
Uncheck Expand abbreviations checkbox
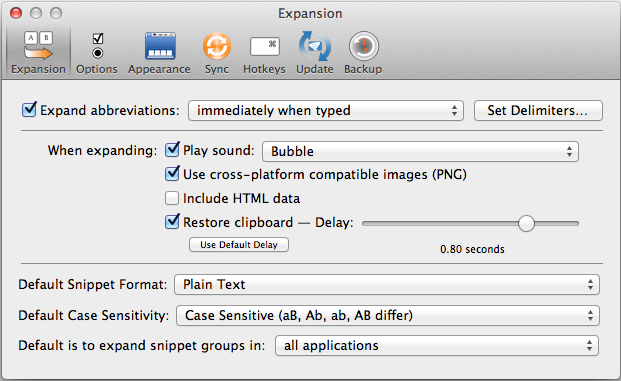pyautogui.click(x=29, y=110)
